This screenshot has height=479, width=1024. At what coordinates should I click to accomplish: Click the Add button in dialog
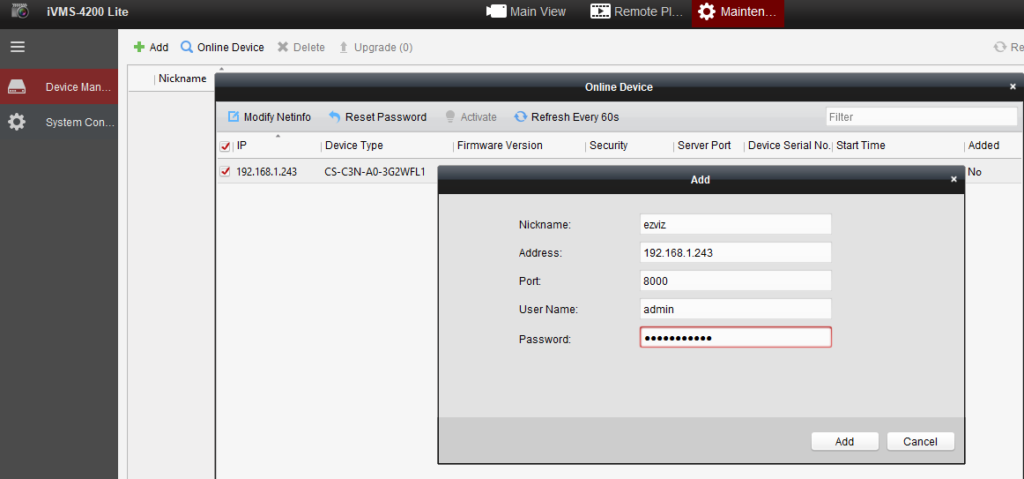844,441
